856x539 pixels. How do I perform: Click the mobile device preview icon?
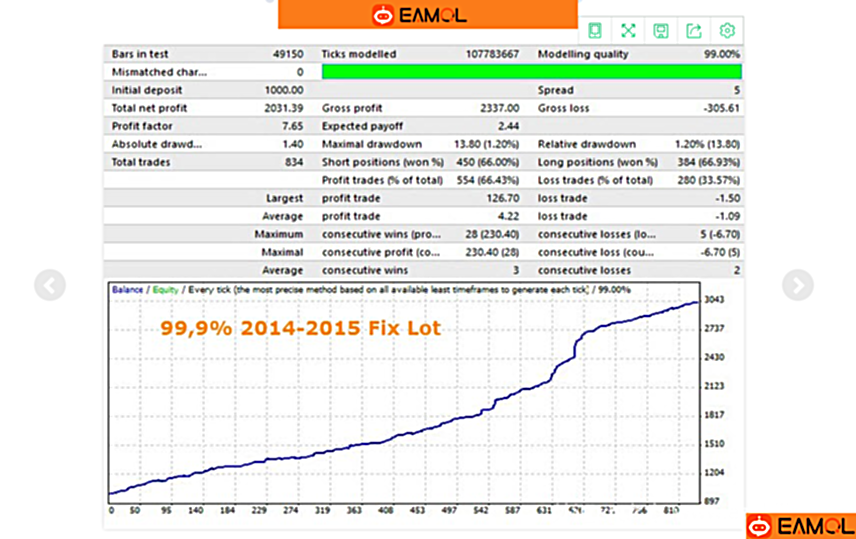(595, 30)
